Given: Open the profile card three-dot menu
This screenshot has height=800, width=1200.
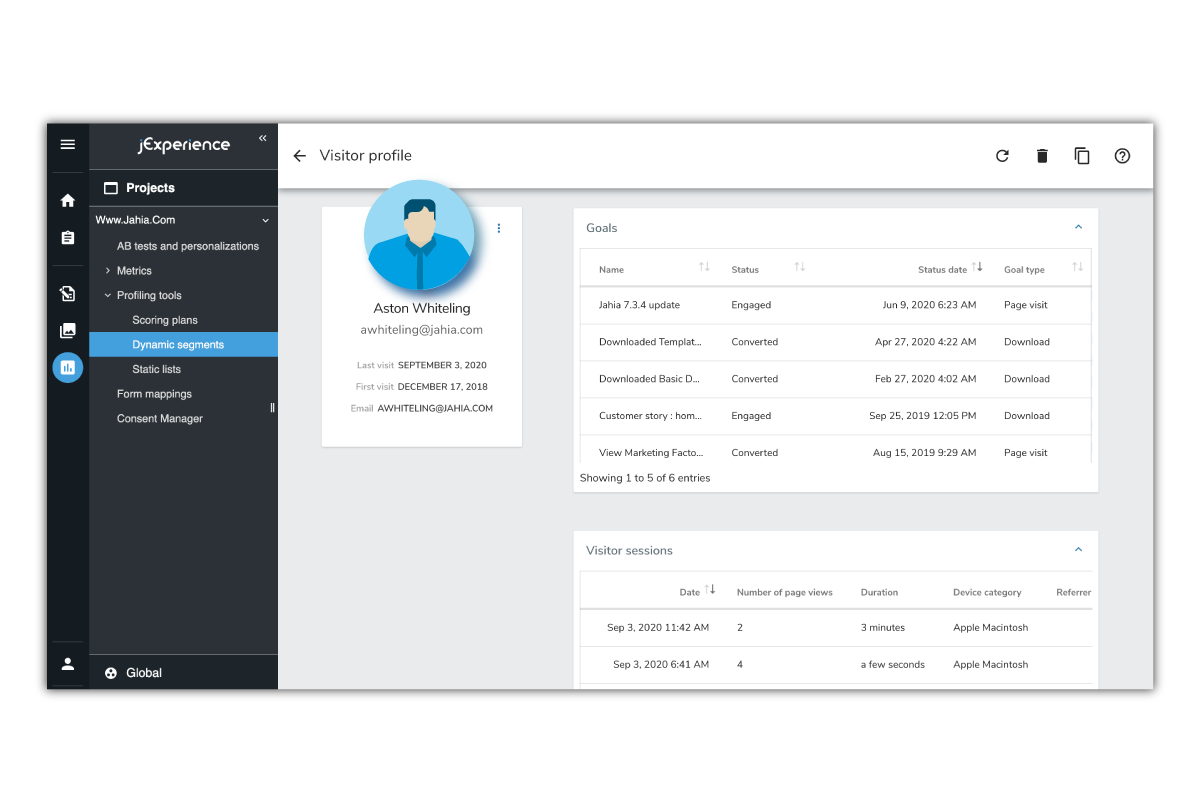Looking at the screenshot, I should point(499,228).
